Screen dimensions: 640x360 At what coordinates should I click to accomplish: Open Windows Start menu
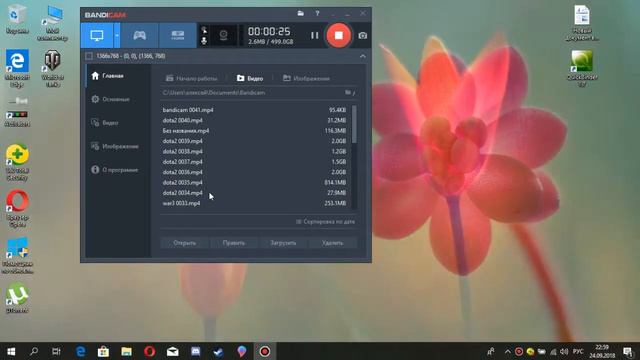11,351
